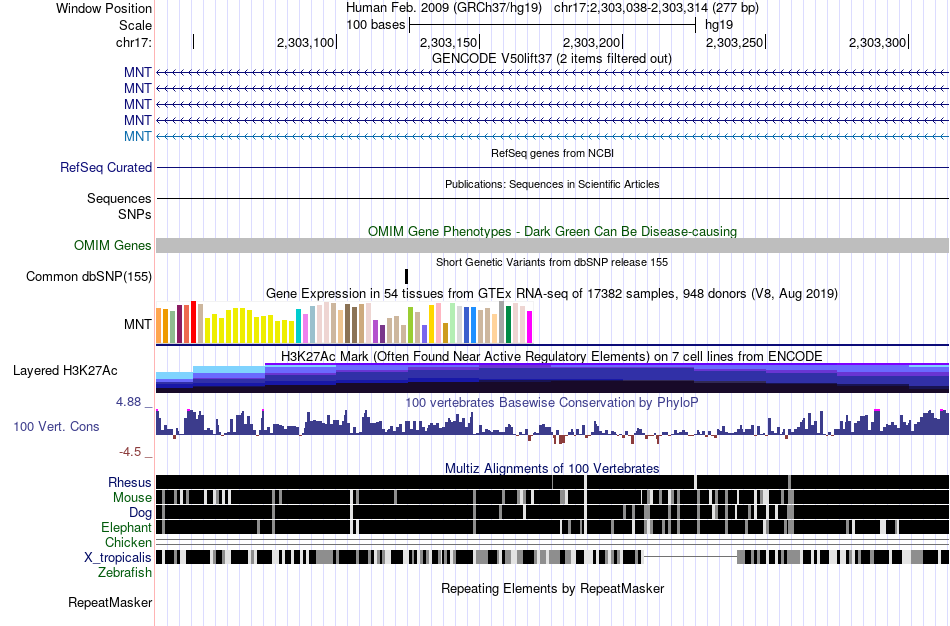The width and height of the screenshot is (950, 626).
Task: Click the magenta bar ending GTEx chart
Action: click(x=530, y=327)
